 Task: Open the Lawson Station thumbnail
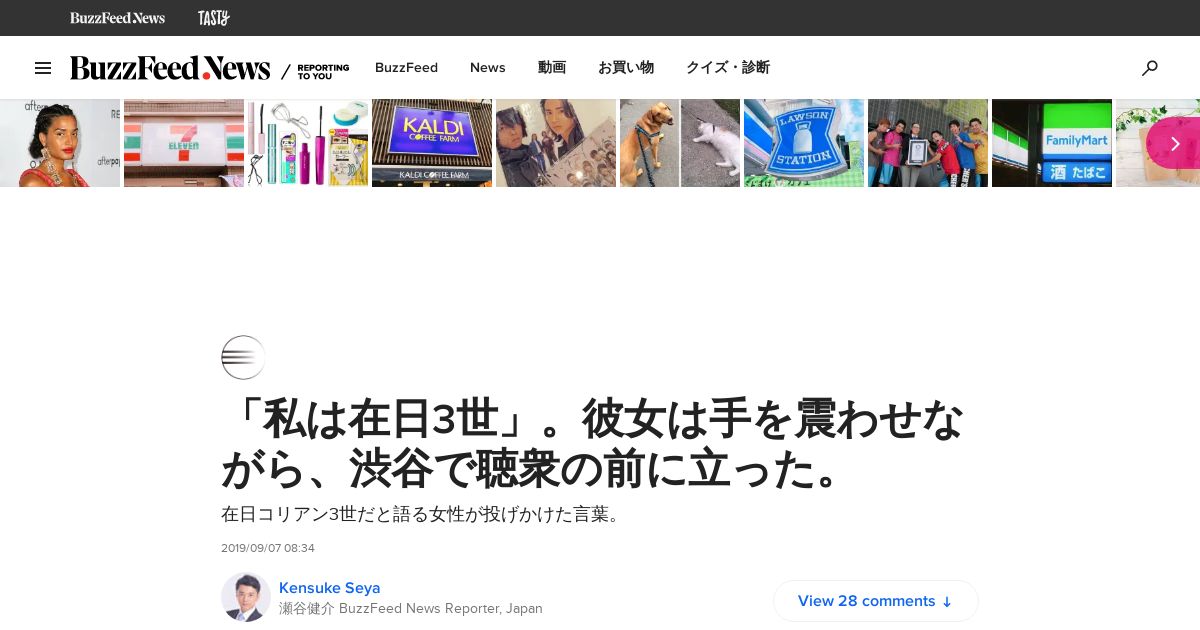pos(804,143)
